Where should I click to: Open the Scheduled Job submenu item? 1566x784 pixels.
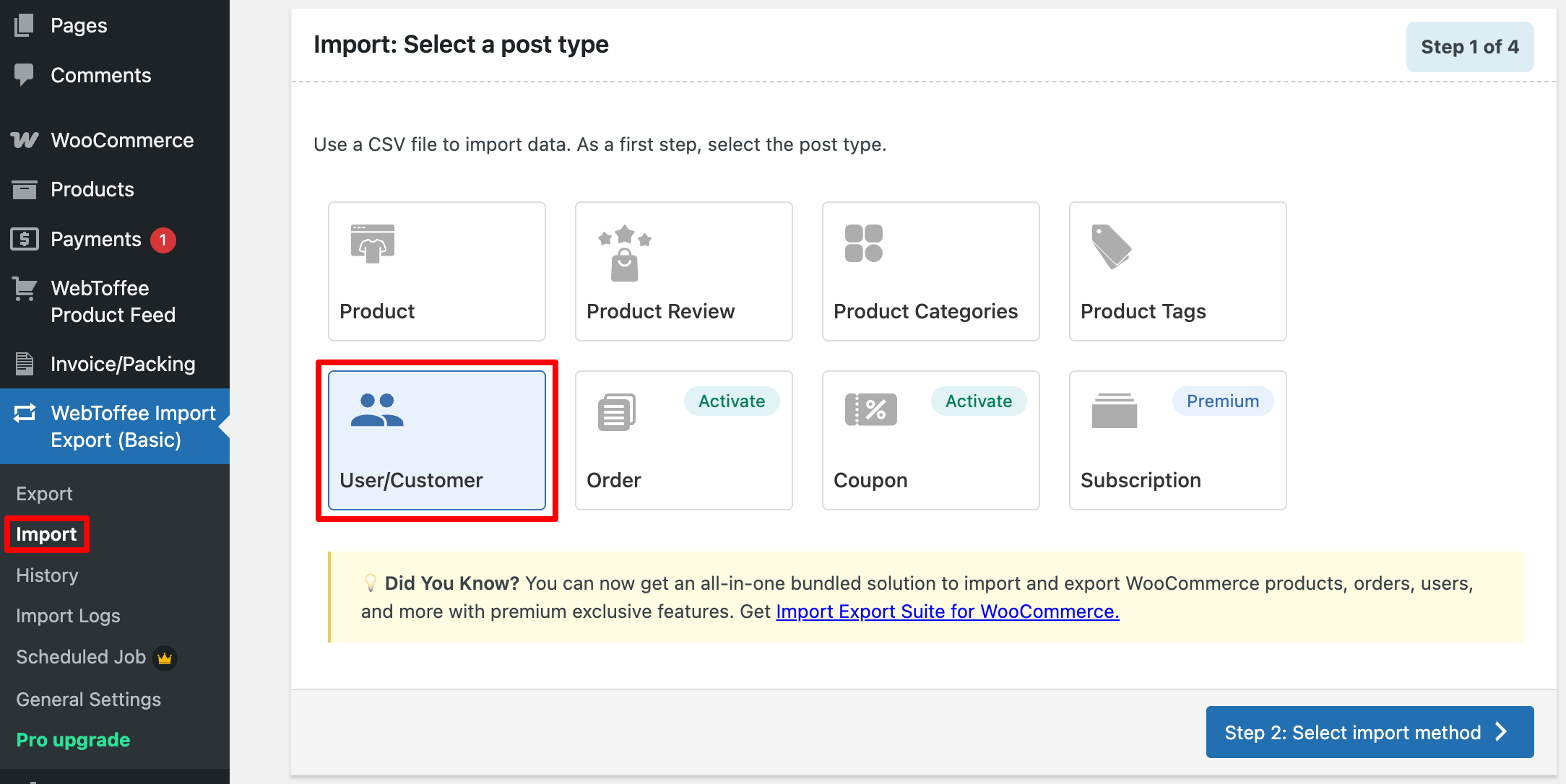[x=81, y=657]
